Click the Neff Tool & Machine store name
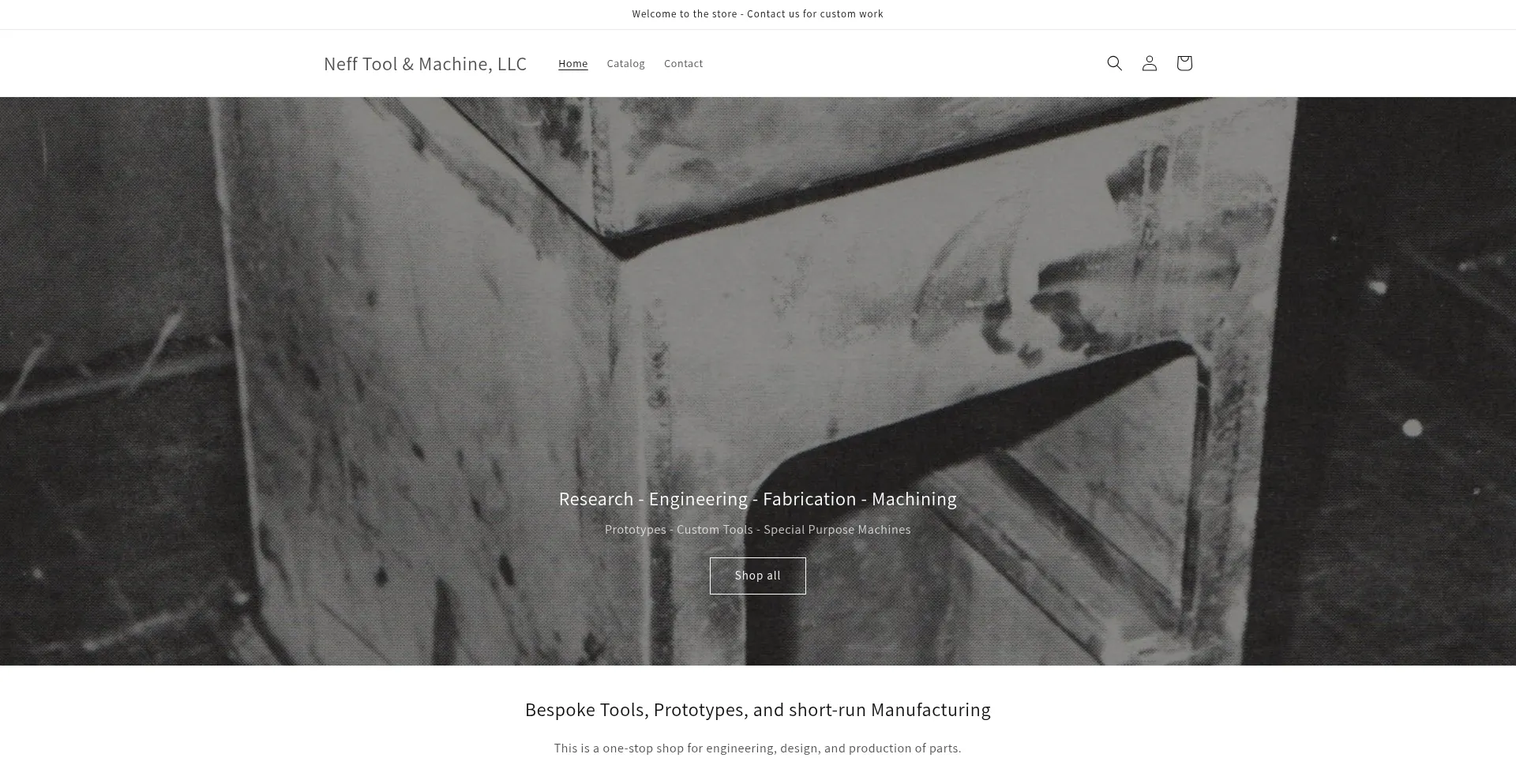 [425, 63]
